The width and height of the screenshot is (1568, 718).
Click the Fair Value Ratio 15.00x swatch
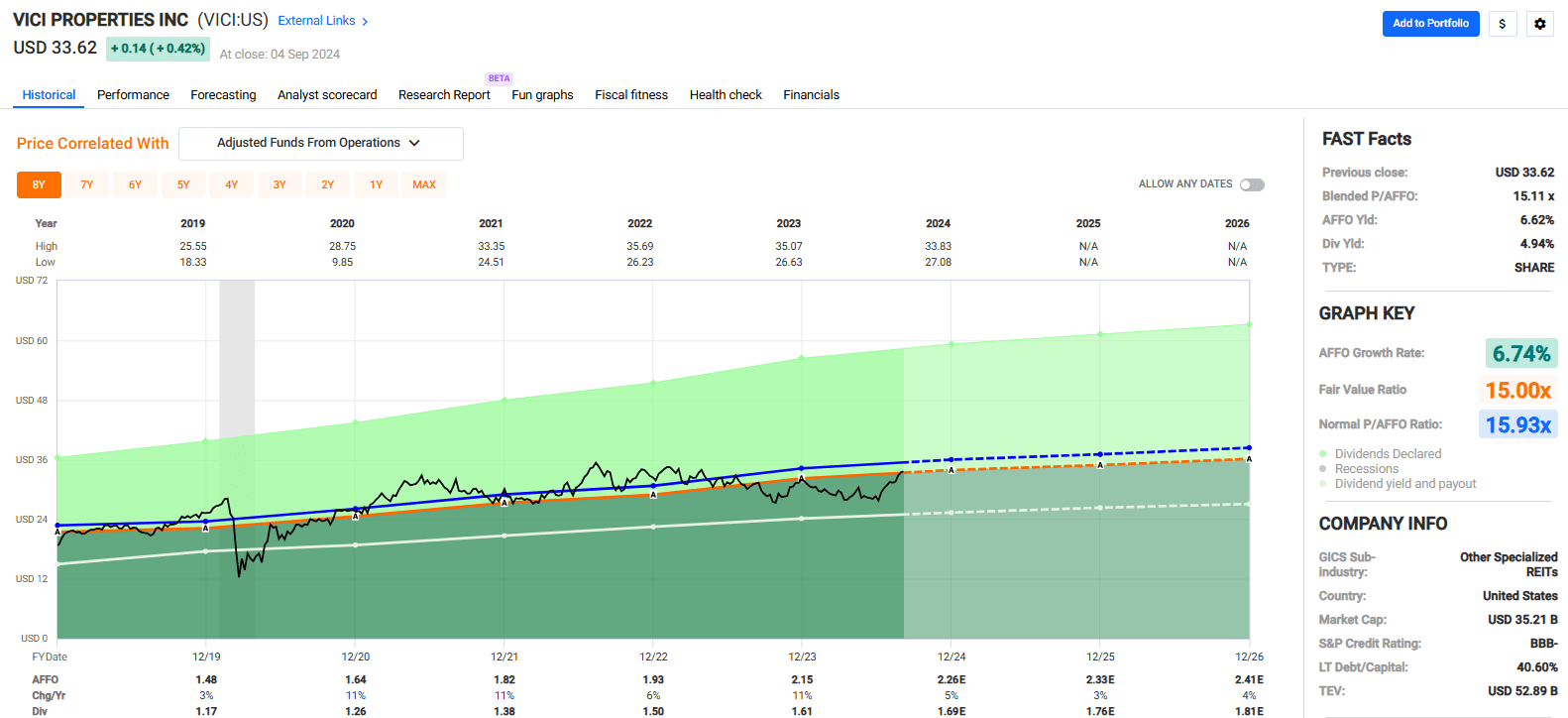click(x=1517, y=390)
